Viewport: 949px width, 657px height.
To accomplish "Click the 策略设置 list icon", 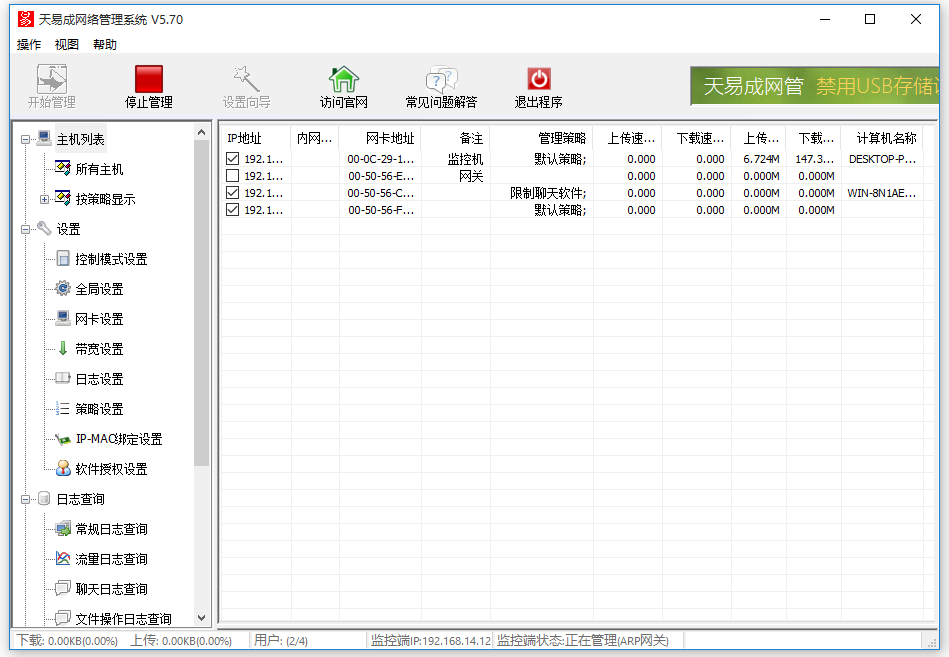I will 63,408.
